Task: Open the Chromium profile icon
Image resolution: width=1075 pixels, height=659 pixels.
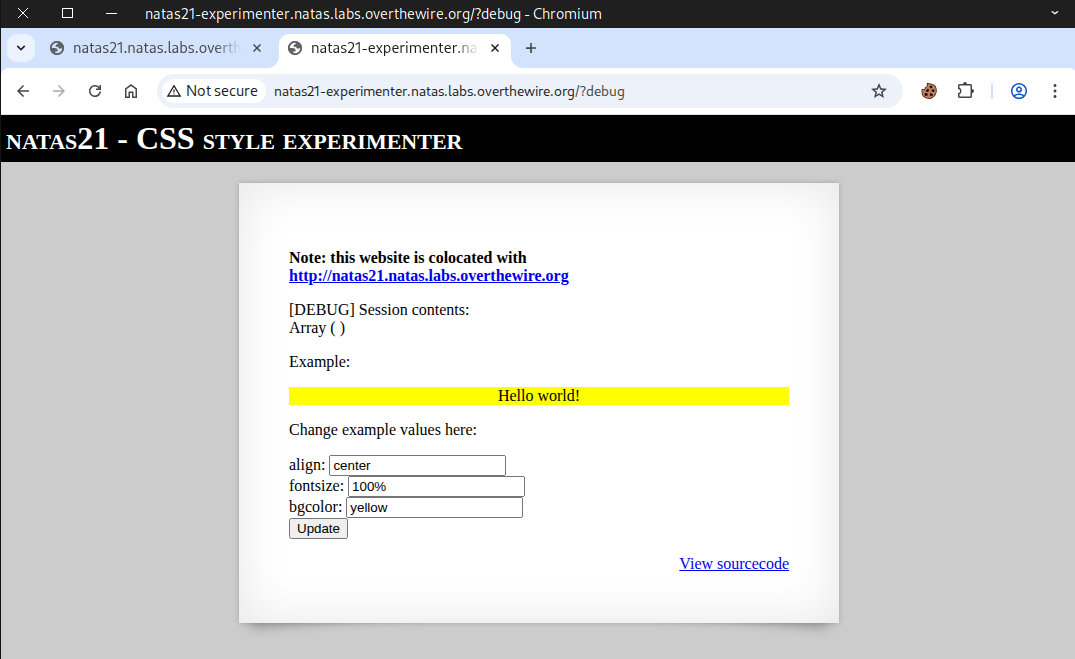Action: pyautogui.click(x=1019, y=91)
